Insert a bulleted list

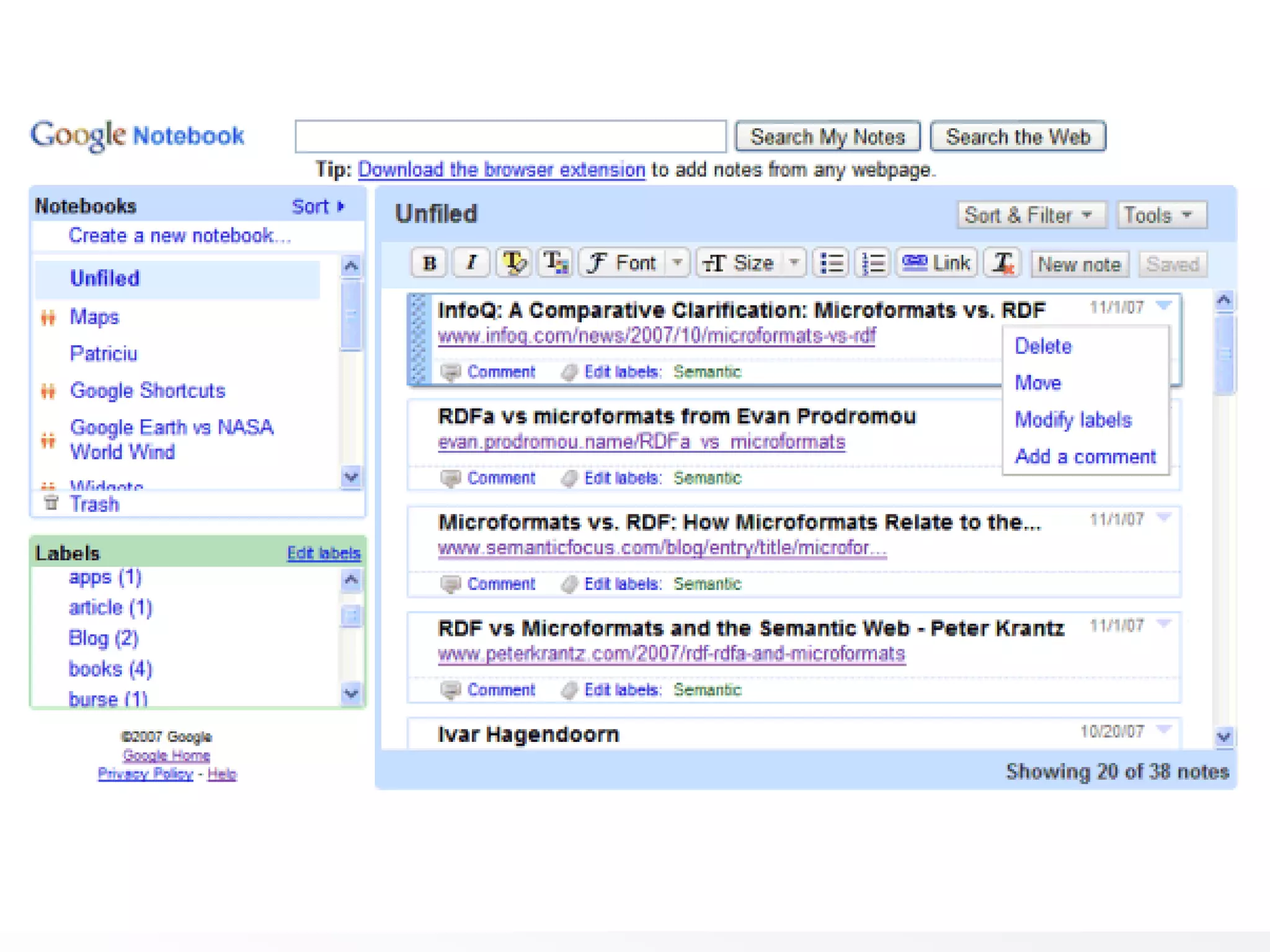831,264
